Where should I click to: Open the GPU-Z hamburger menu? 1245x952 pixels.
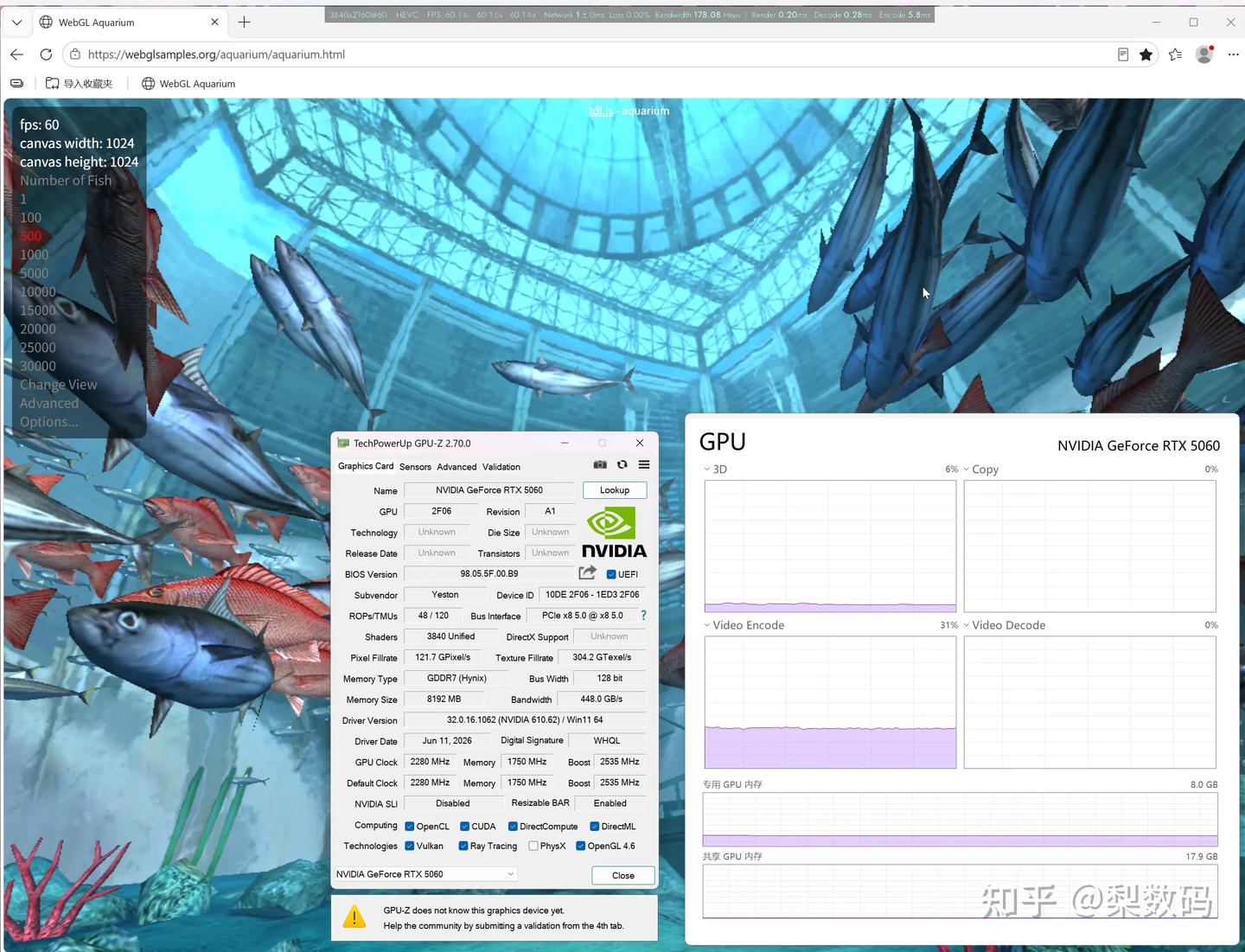[x=644, y=465]
